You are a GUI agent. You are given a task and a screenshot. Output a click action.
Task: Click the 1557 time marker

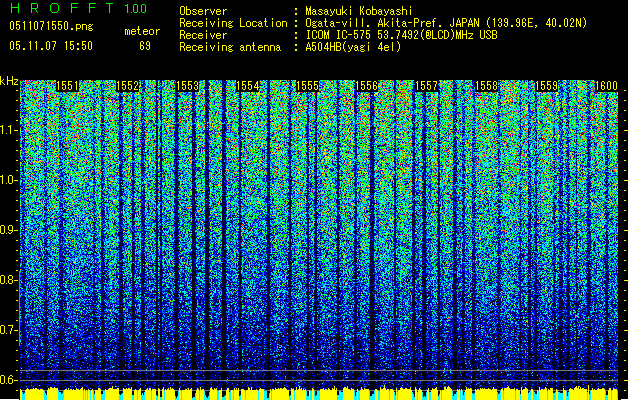pyautogui.click(x=426, y=86)
